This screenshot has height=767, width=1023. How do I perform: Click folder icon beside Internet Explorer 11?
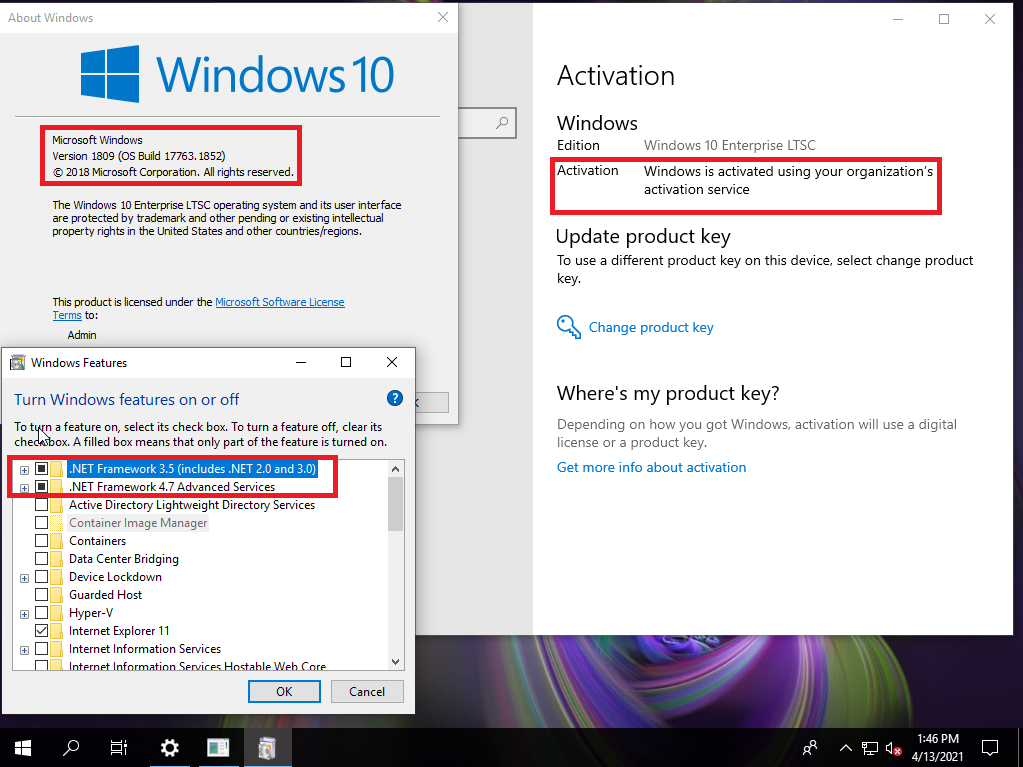(x=56, y=631)
